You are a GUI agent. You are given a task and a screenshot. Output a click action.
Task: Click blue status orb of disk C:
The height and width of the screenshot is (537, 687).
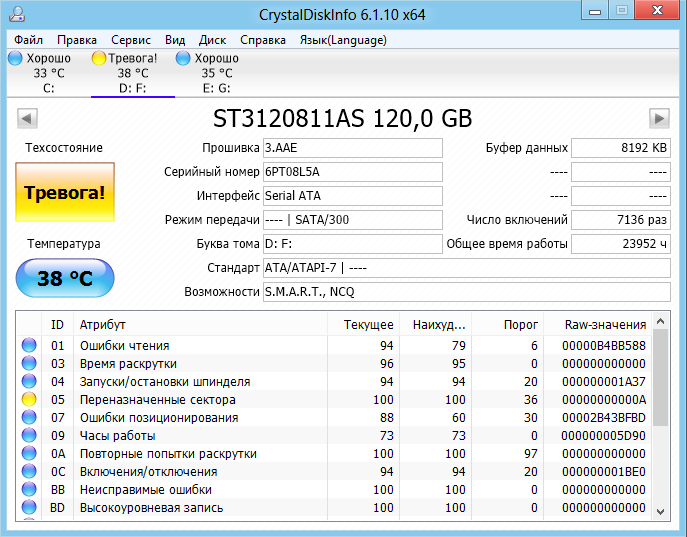(x=15, y=58)
